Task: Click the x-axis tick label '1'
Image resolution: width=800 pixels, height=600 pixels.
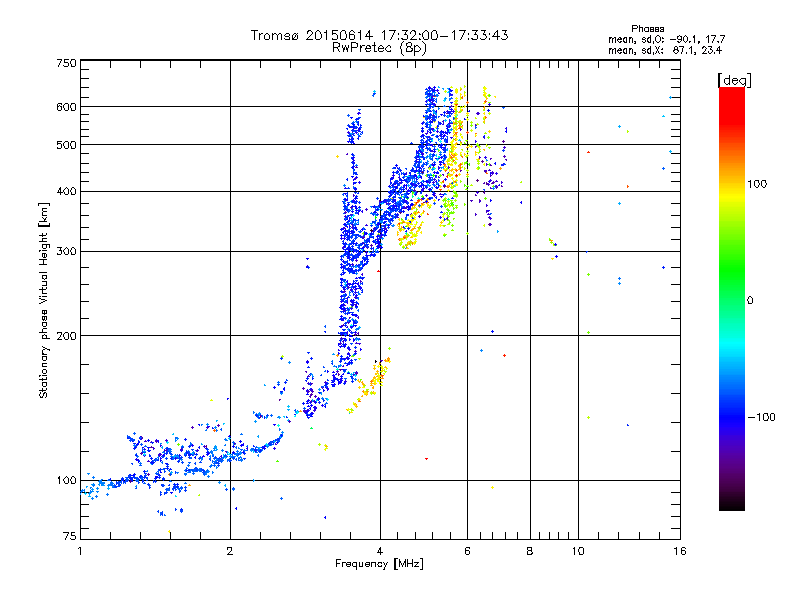Action: click(x=80, y=551)
